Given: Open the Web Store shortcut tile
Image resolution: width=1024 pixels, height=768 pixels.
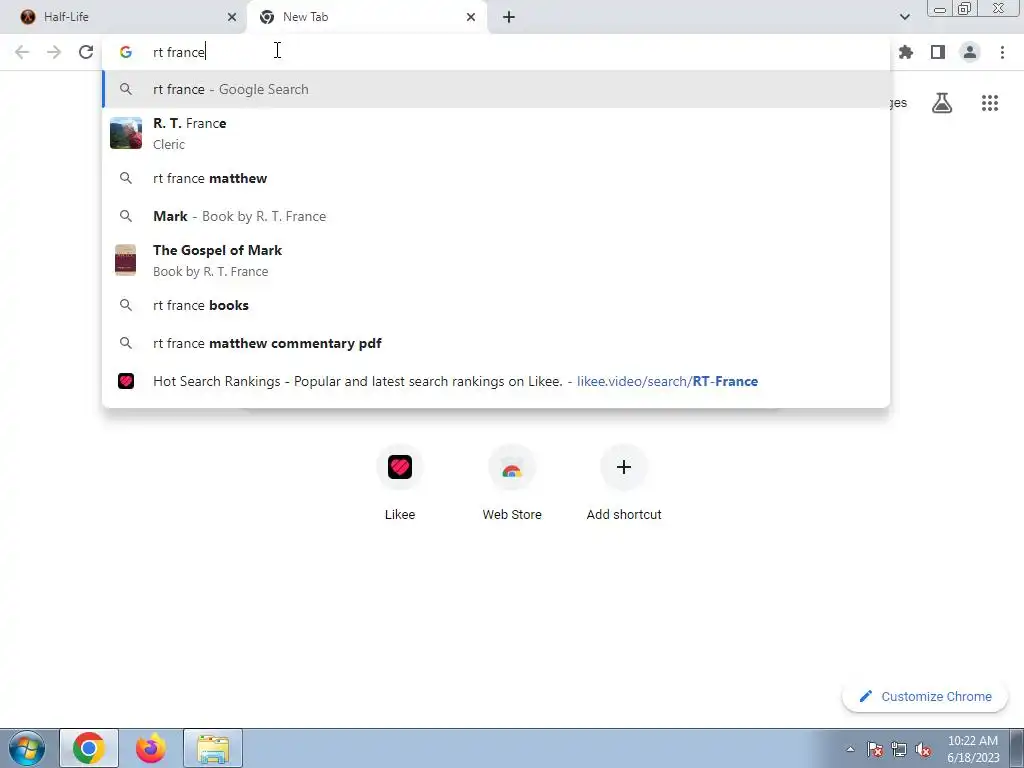Looking at the screenshot, I should click(x=512, y=483).
